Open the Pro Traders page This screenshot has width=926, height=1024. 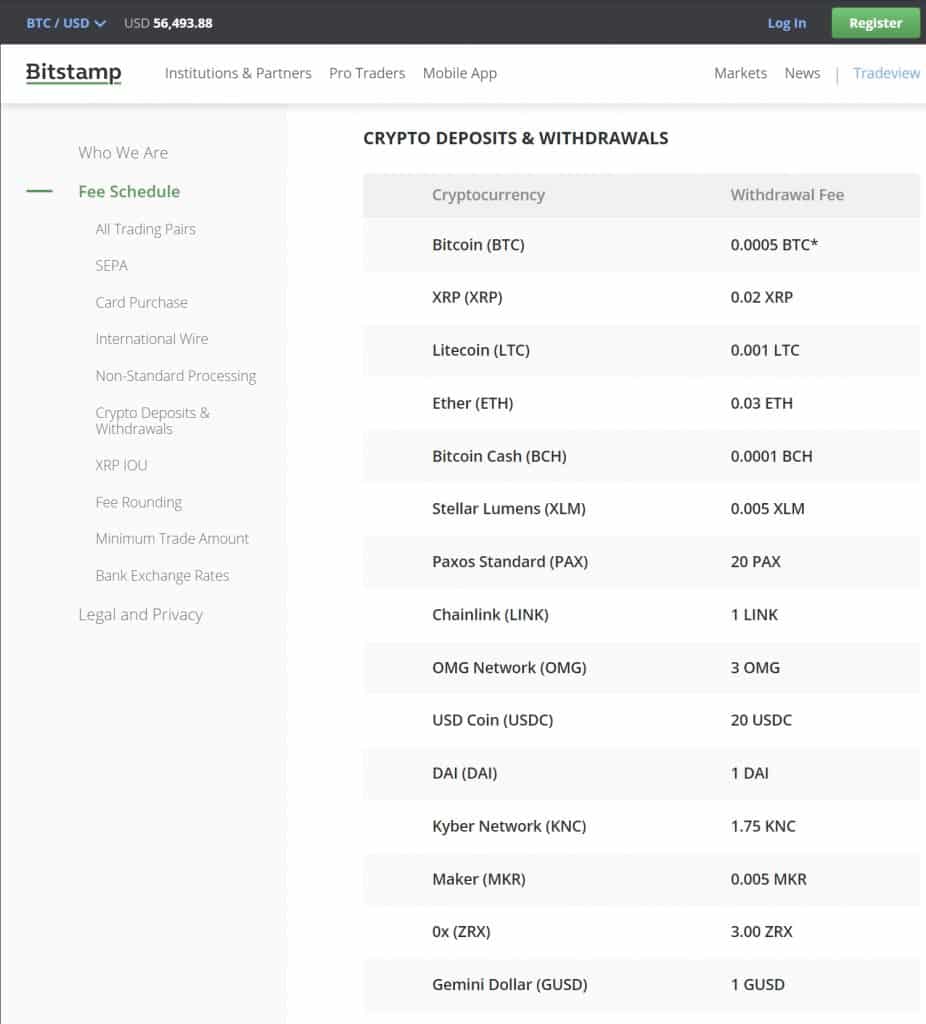[366, 73]
